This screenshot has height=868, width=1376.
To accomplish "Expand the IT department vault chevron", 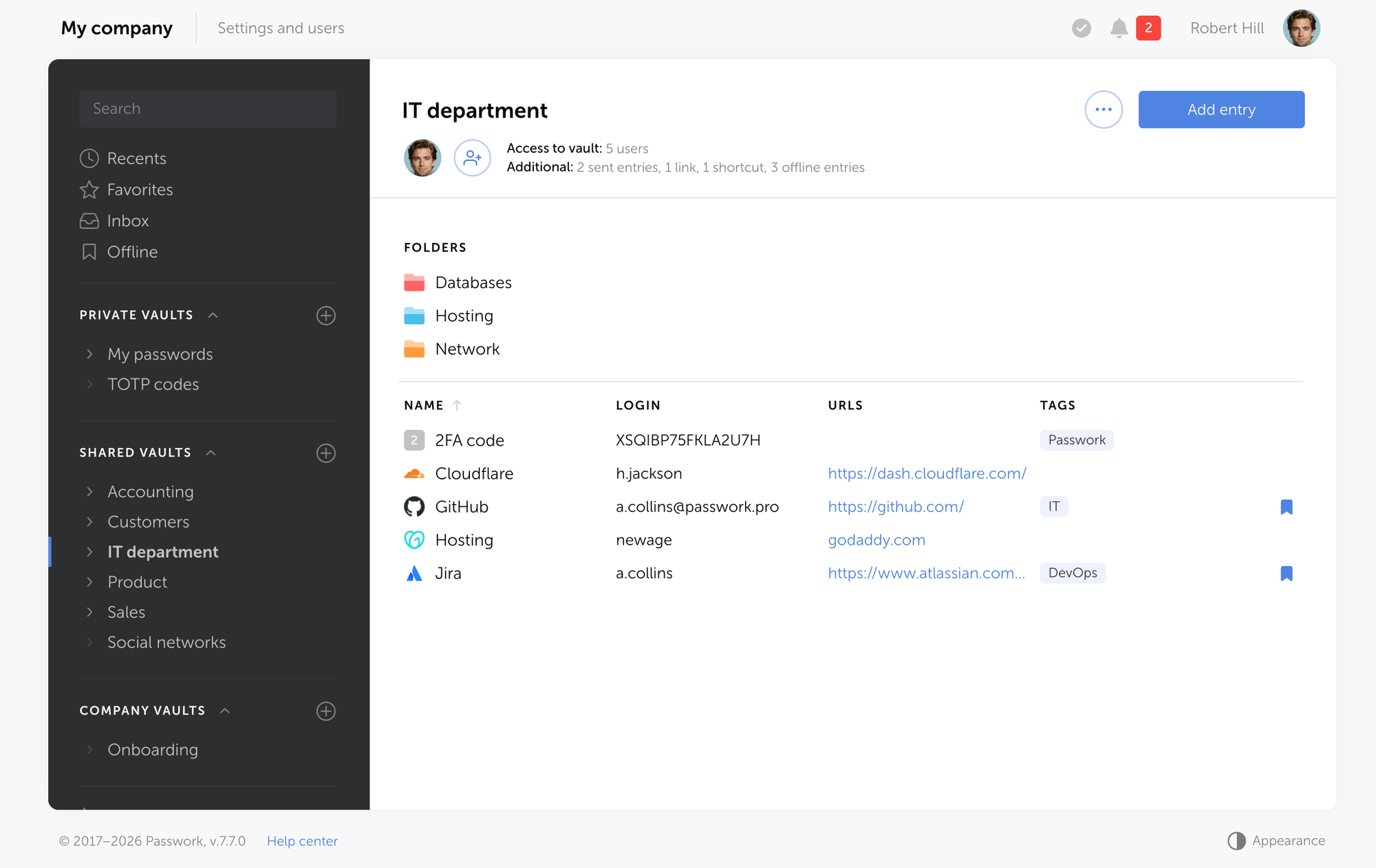I will pyautogui.click(x=89, y=552).
